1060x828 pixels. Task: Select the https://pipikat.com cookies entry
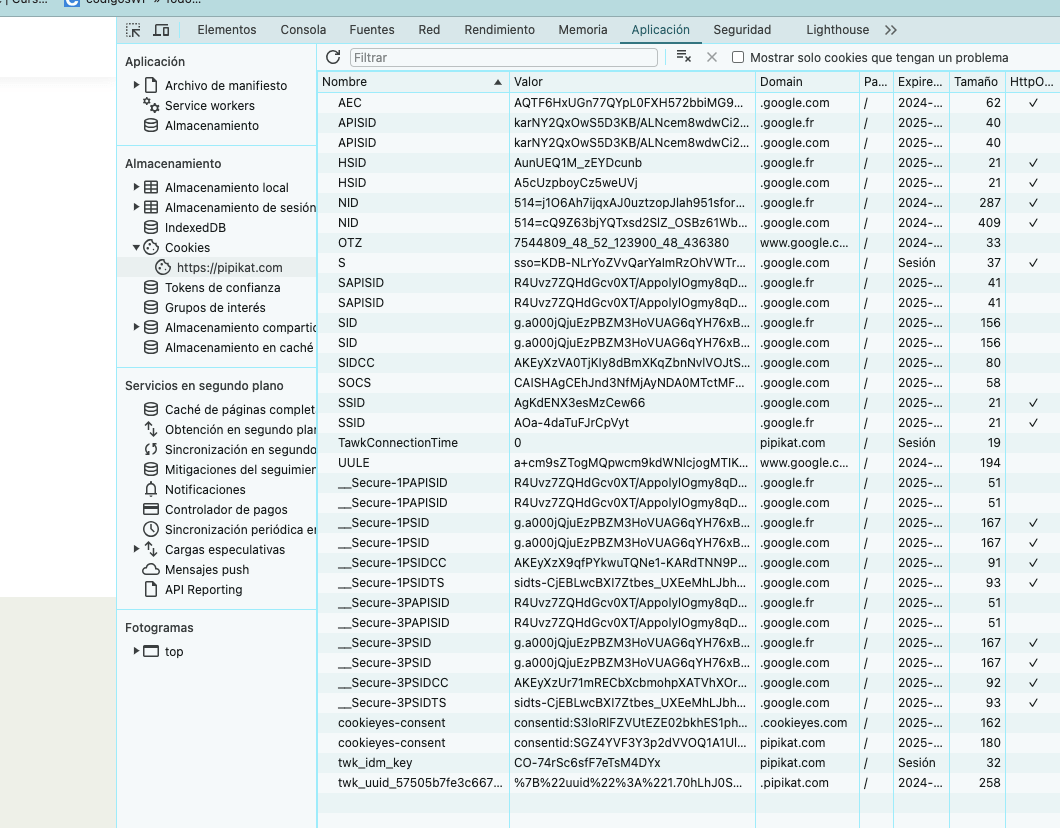[x=216, y=268]
